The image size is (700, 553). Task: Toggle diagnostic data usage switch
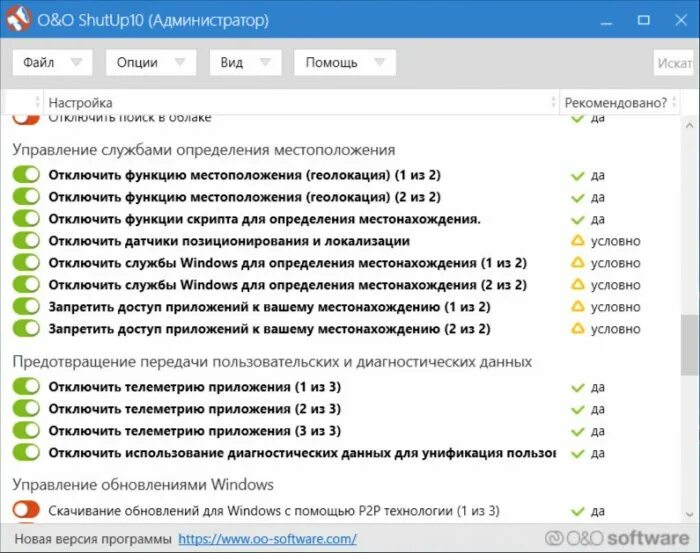click(26, 453)
